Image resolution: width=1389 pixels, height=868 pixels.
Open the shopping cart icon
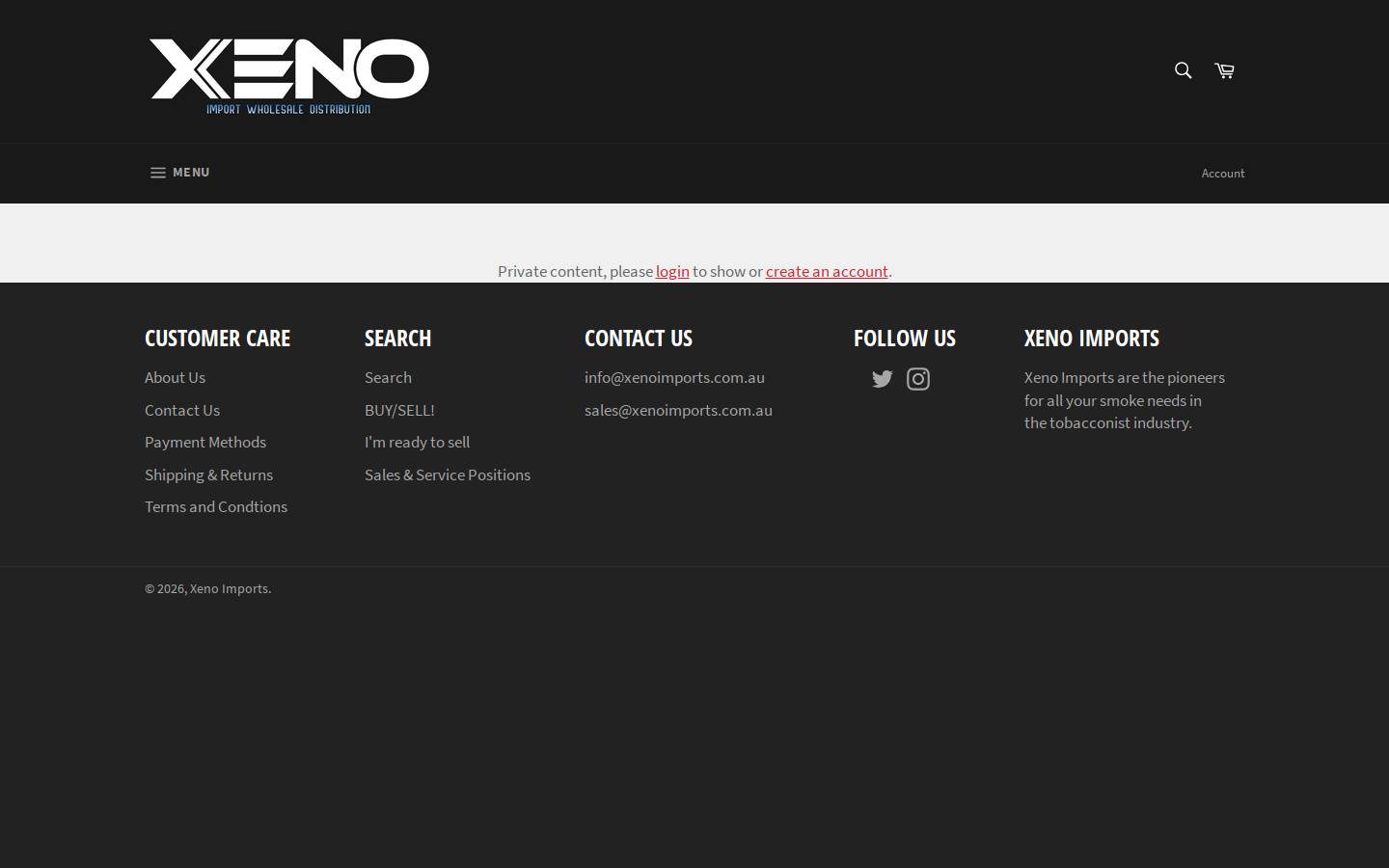point(1224,70)
